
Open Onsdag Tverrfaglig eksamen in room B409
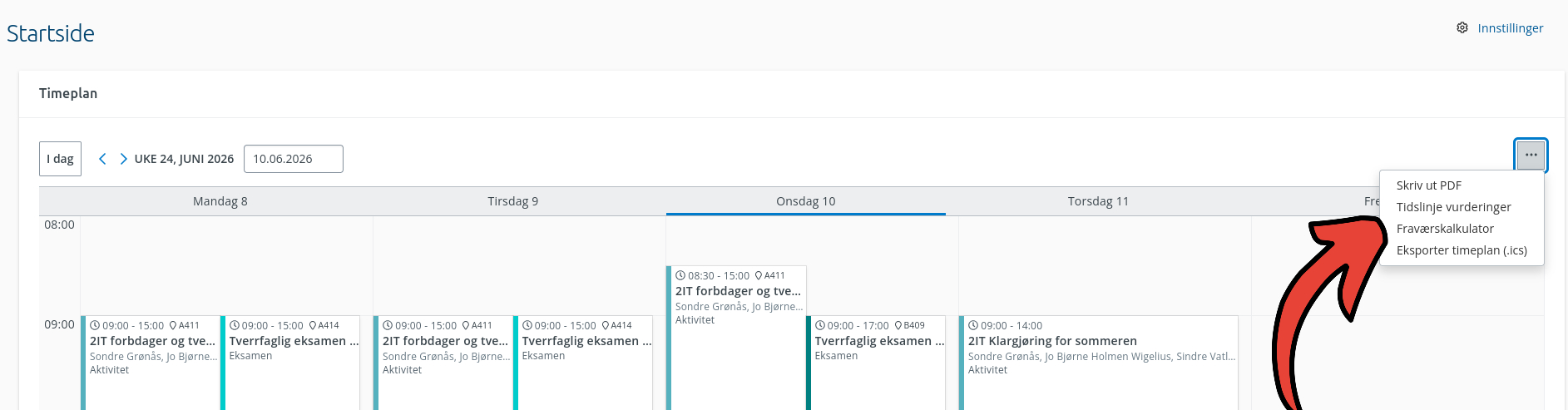point(876,363)
